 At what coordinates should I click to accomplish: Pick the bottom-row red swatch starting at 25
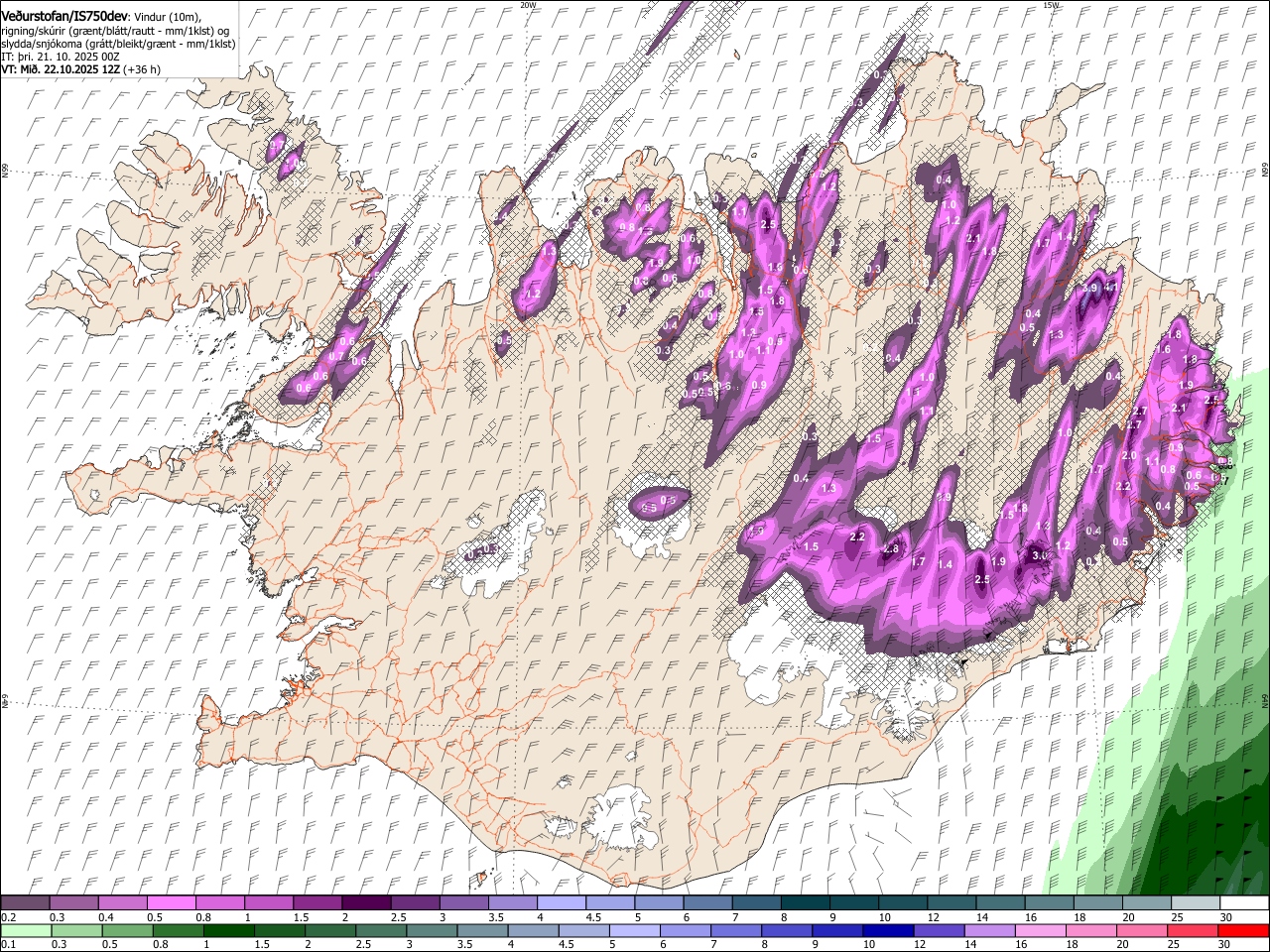tap(1193, 930)
